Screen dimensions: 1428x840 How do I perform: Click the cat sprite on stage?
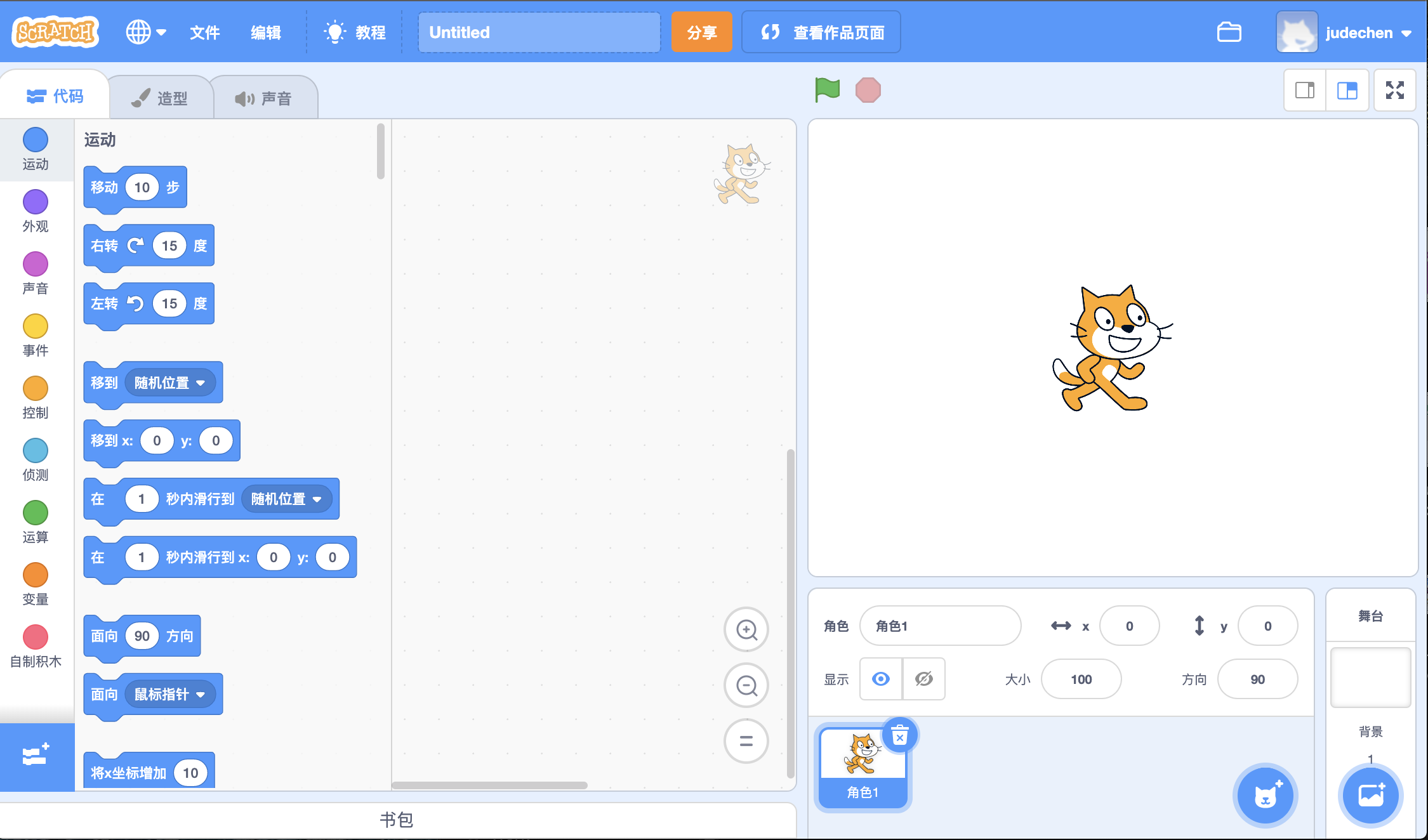point(1112,349)
